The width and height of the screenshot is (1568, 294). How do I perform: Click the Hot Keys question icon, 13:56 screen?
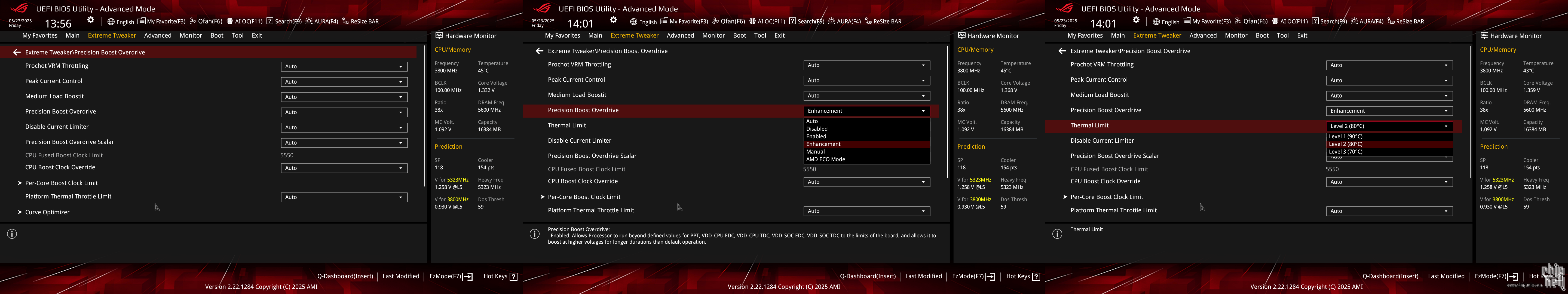pos(513,276)
